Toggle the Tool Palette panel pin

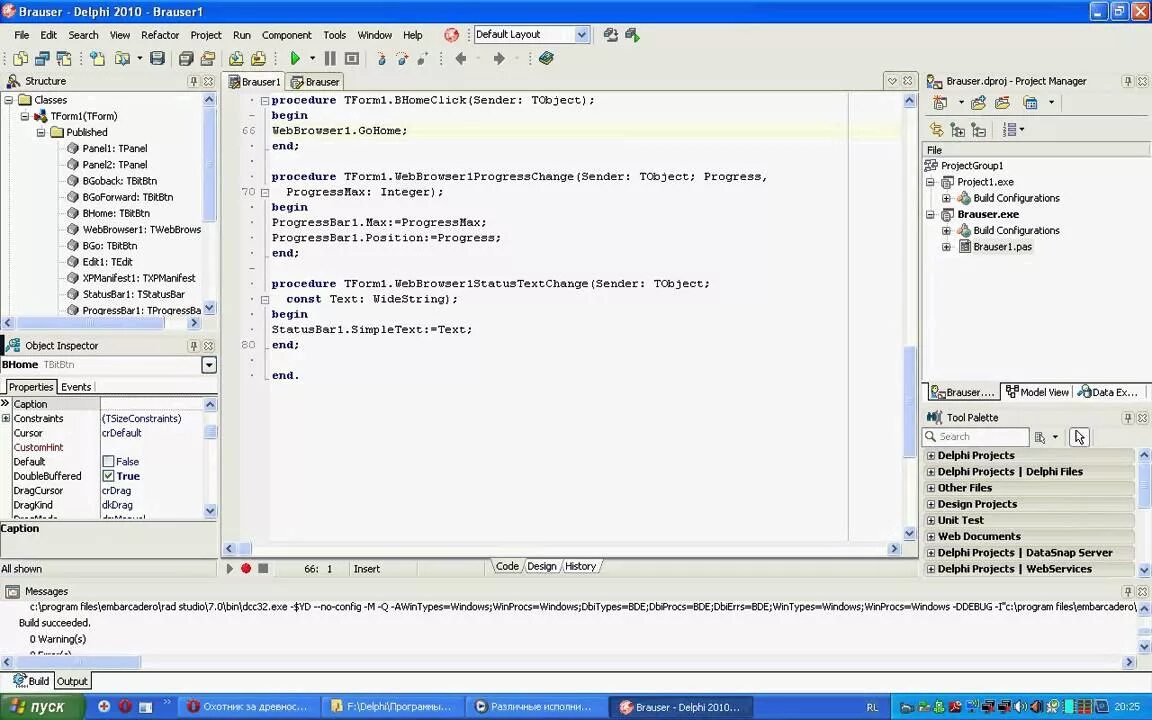pos(1128,417)
